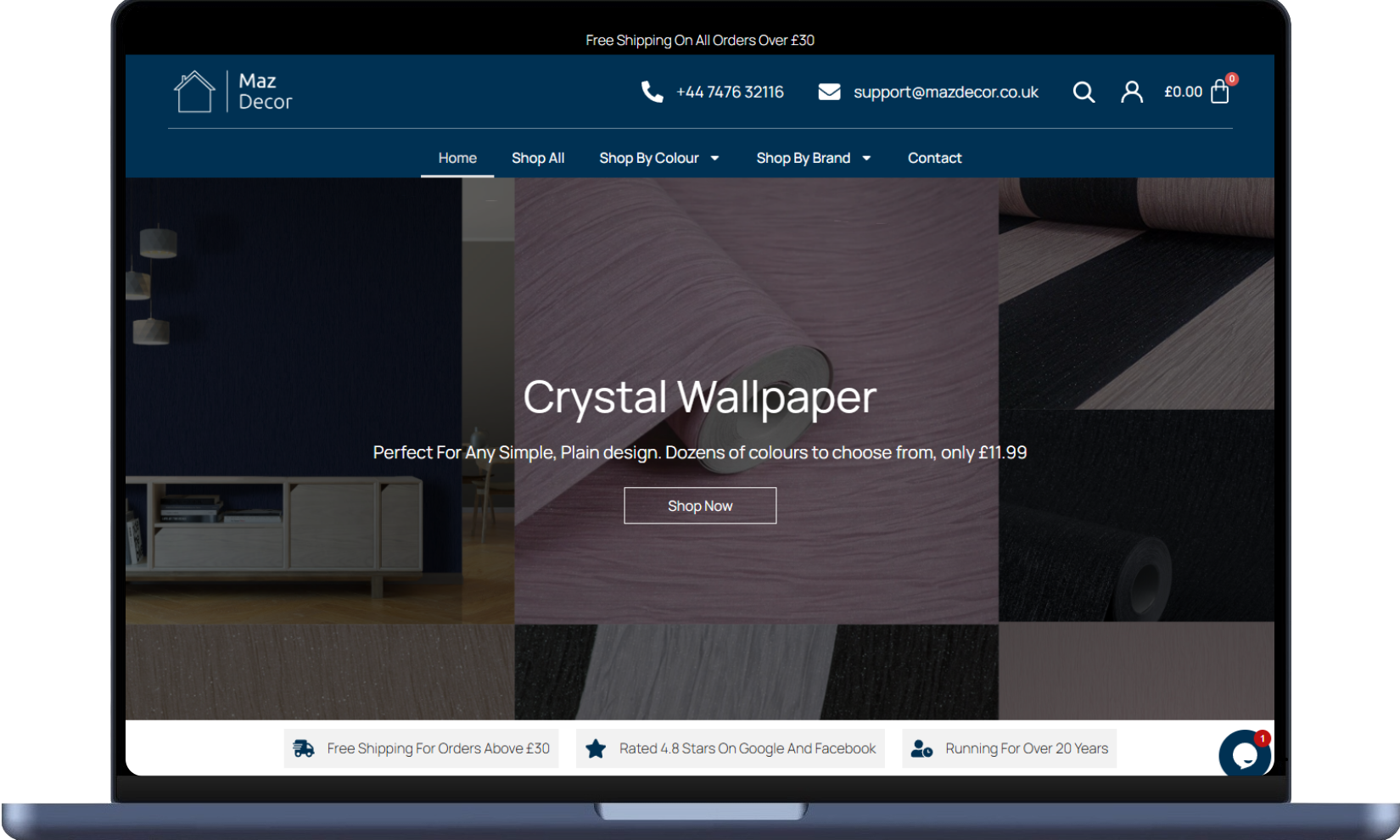The width and height of the screenshot is (1400, 840).
Task: Click the phone handset icon
Action: (652, 92)
